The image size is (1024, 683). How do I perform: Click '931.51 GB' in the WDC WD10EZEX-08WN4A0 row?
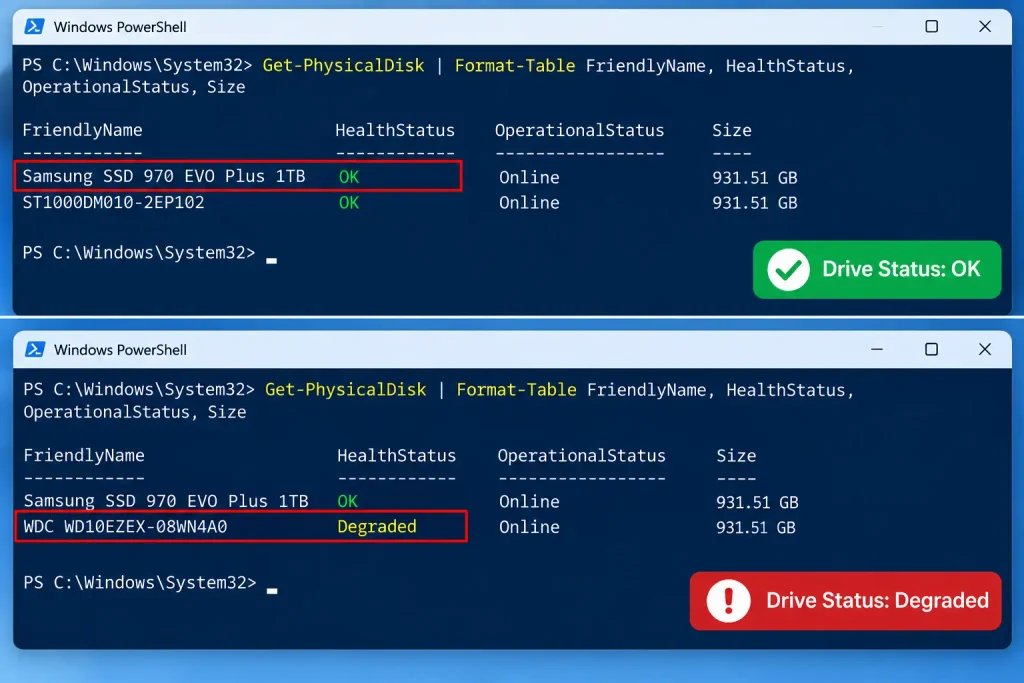[756, 528]
